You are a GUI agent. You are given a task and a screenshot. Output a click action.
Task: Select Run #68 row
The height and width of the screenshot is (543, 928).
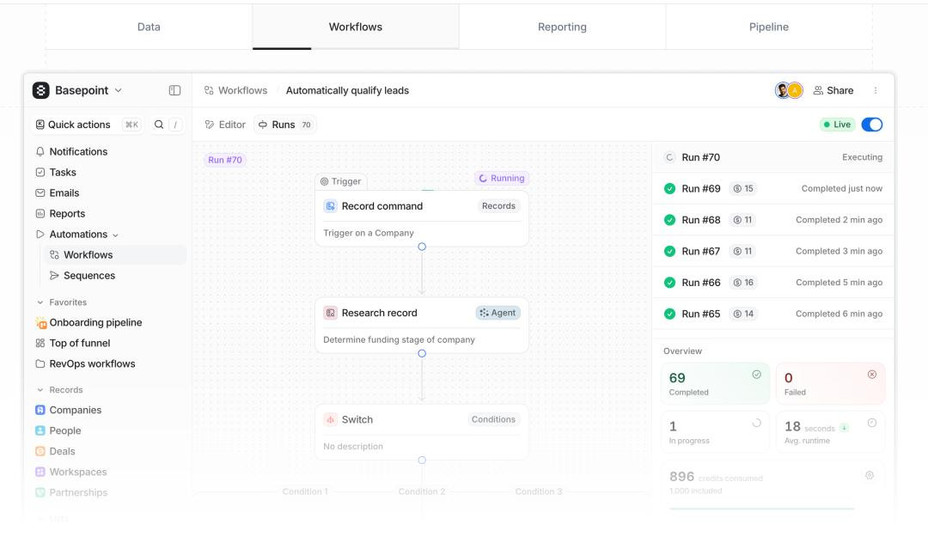[x=774, y=220]
